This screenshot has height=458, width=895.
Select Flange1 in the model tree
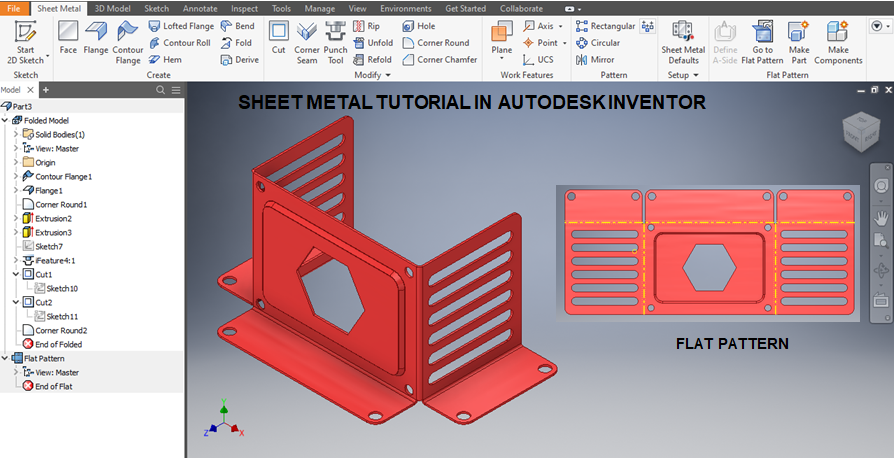click(x=42, y=190)
